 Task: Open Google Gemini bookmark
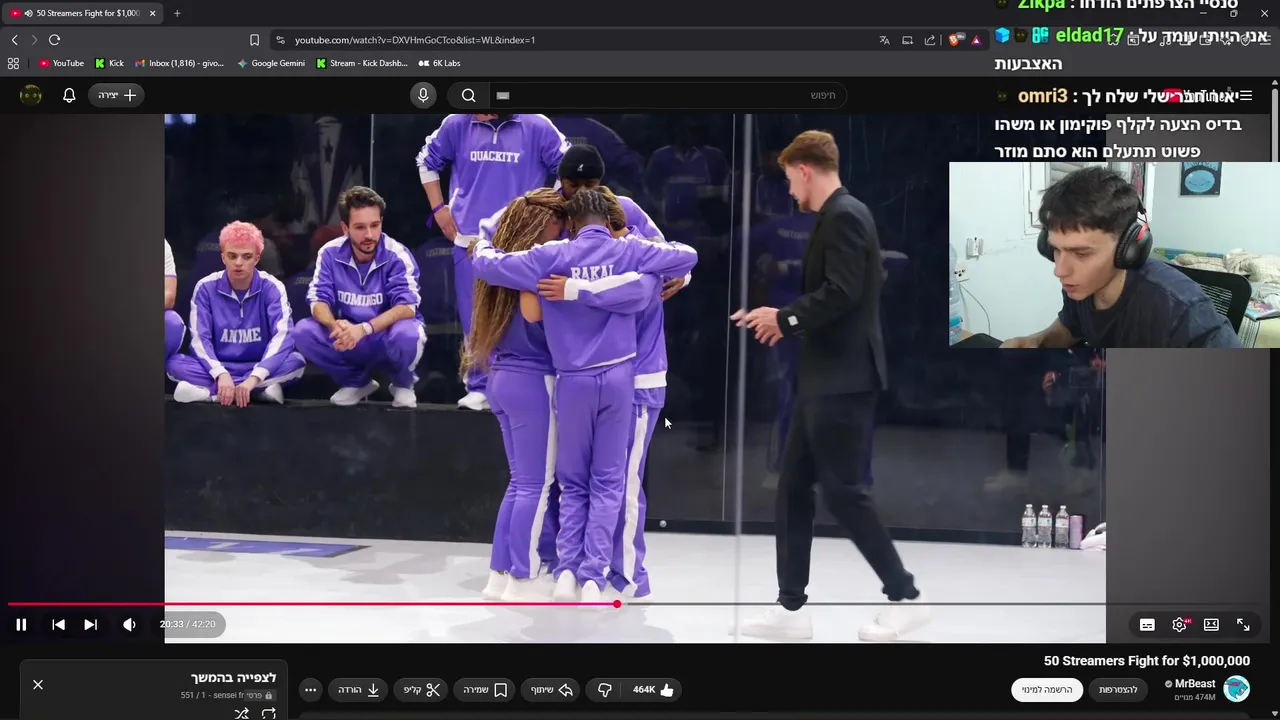tap(271, 63)
